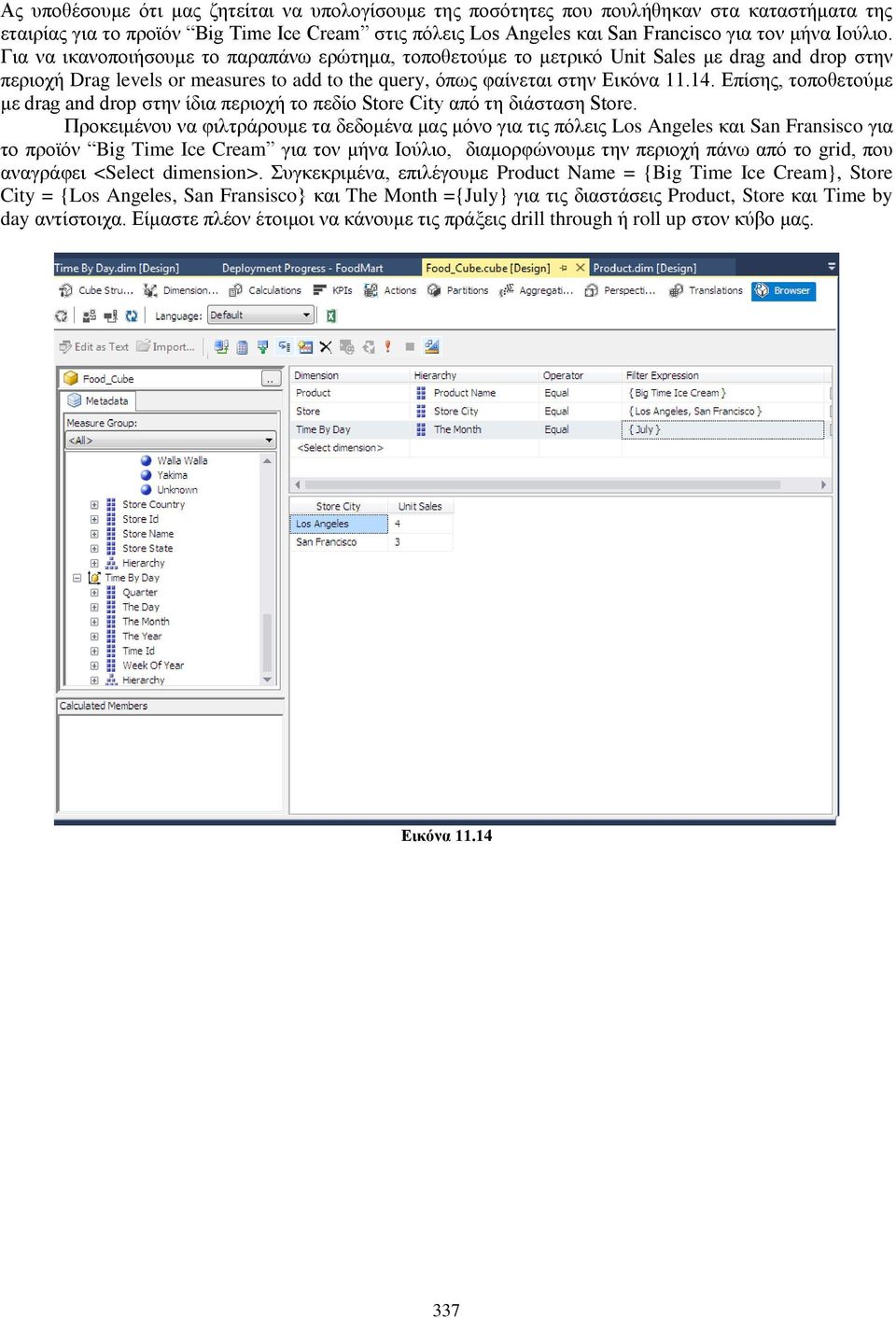This screenshot has height=1318, width=896.
Task: Open the Measure Group <All> dropdown
Action: (x=171, y=440)
